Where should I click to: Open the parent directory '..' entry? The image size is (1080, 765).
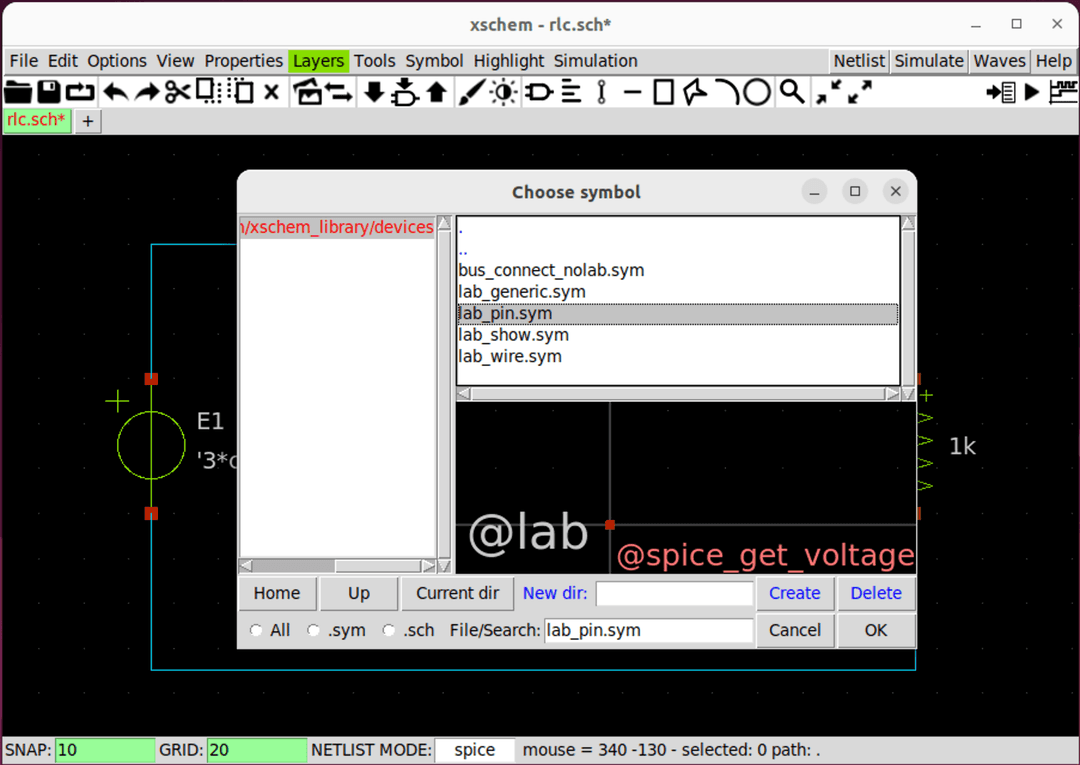click(463, 249)
